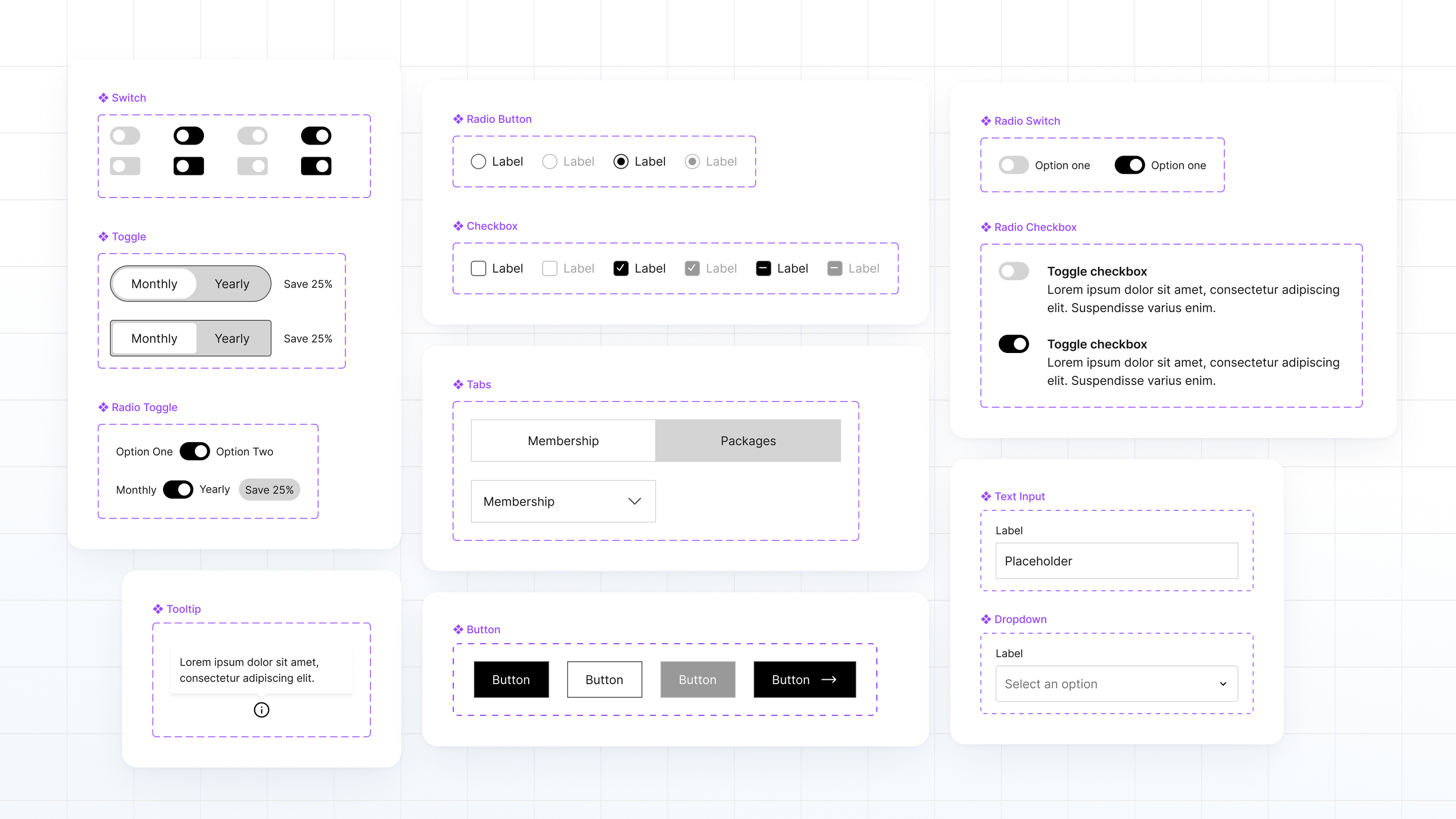This screenshot has height=819, width=1456.
Task: Click the small arrow in Select an option
Action: (x=1223, y=684)
